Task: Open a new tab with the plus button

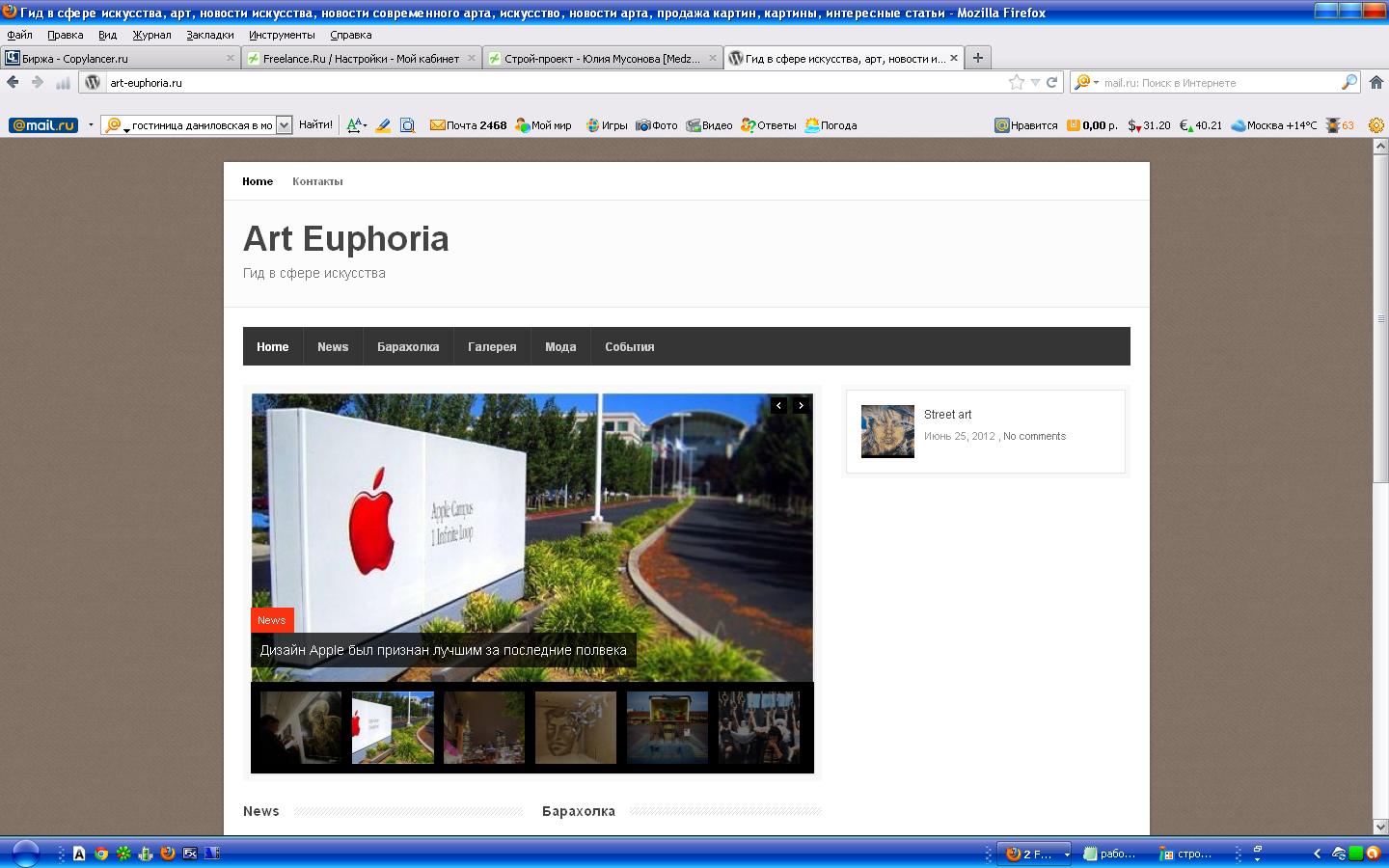Action: (x=977, y=58)
